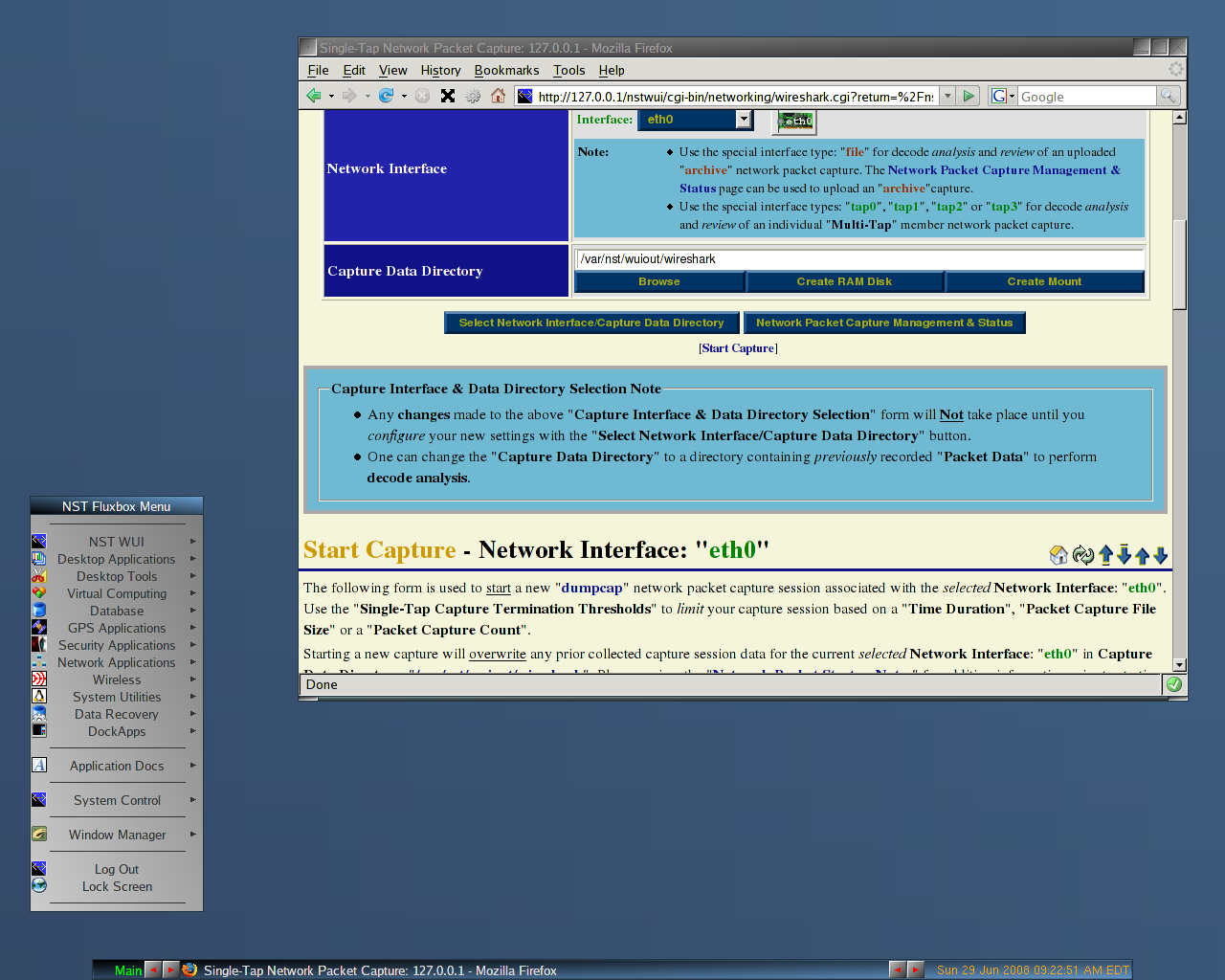Click the Browse button
The image size is (1225, 980).
click(659, 281)
